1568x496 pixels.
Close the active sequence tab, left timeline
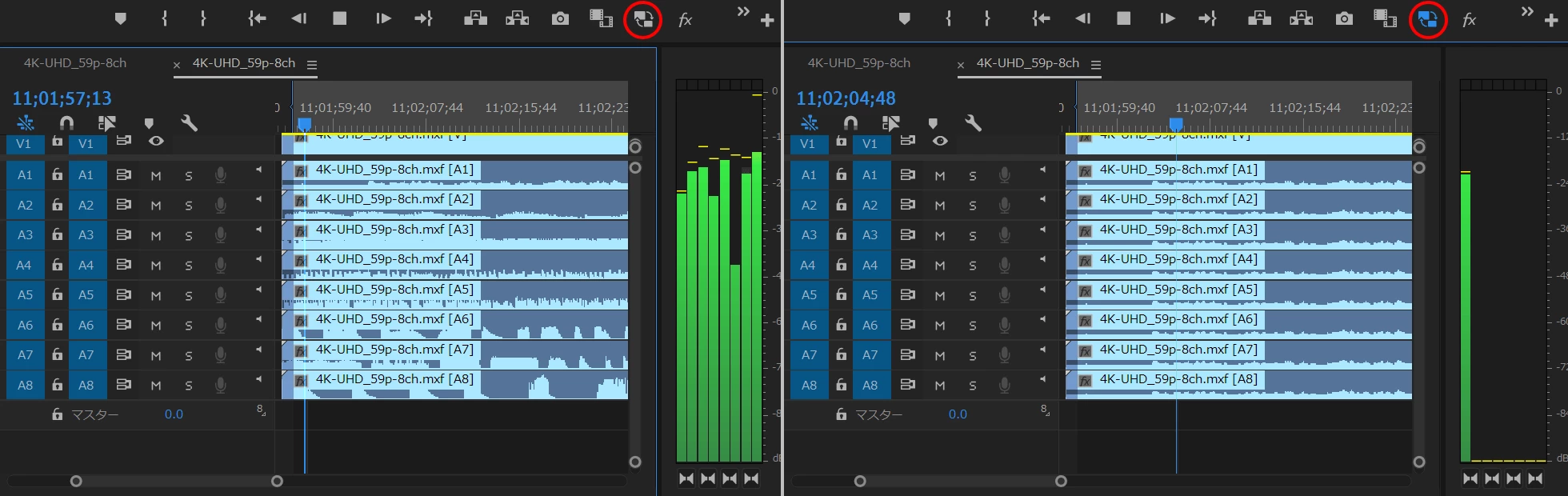coord(177,65)
